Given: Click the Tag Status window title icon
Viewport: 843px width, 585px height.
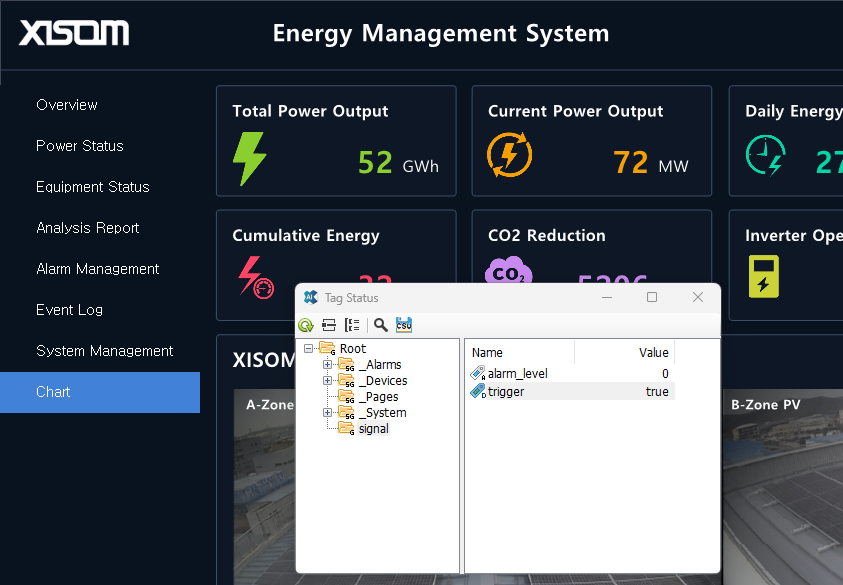Looking at the screenshot, I should (x=311, y=297).
